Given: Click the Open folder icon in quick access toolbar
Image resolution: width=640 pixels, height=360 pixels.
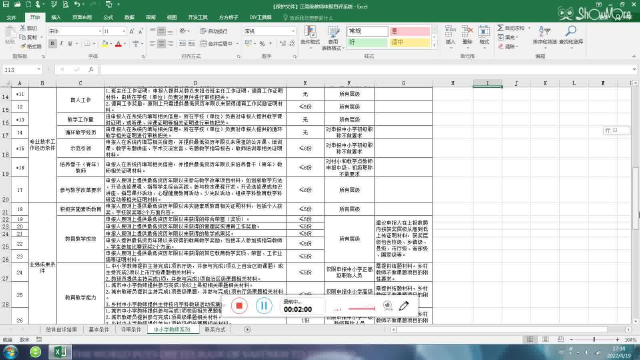Looking at the screenshot, I should pyautogui.click(x=17, y=4).
